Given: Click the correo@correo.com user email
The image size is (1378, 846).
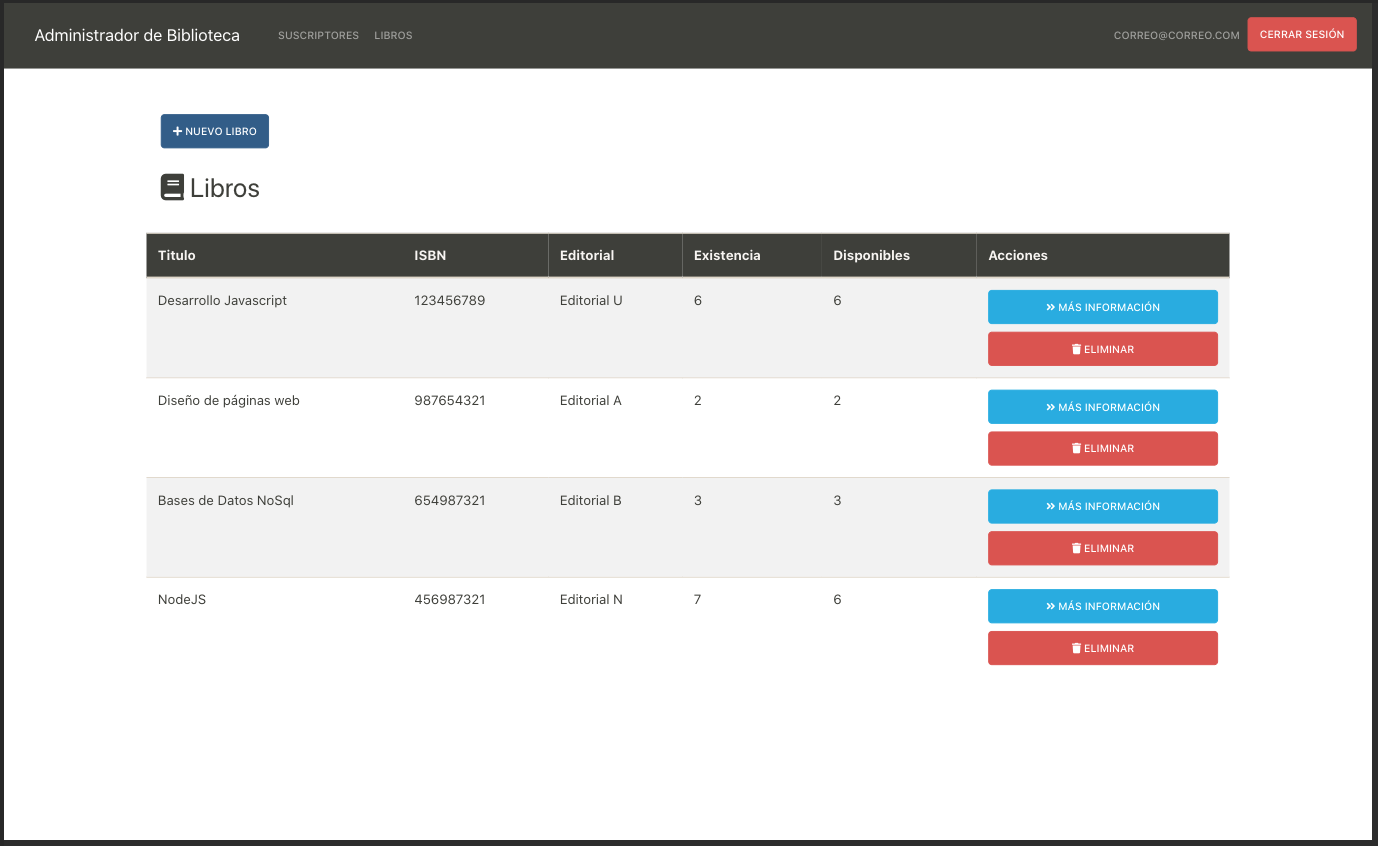Looking at the screenshot, I should (1177, 35).
